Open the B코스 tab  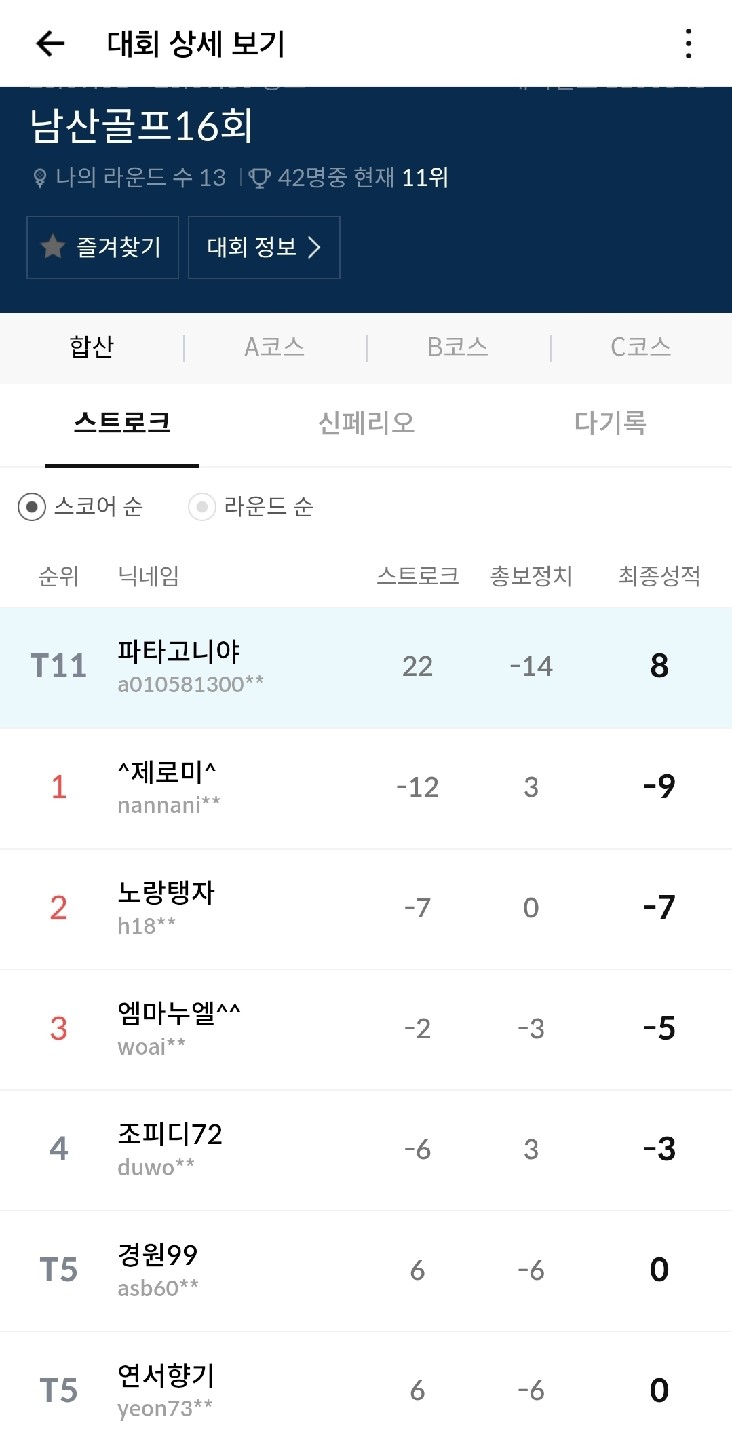[457, 348]
